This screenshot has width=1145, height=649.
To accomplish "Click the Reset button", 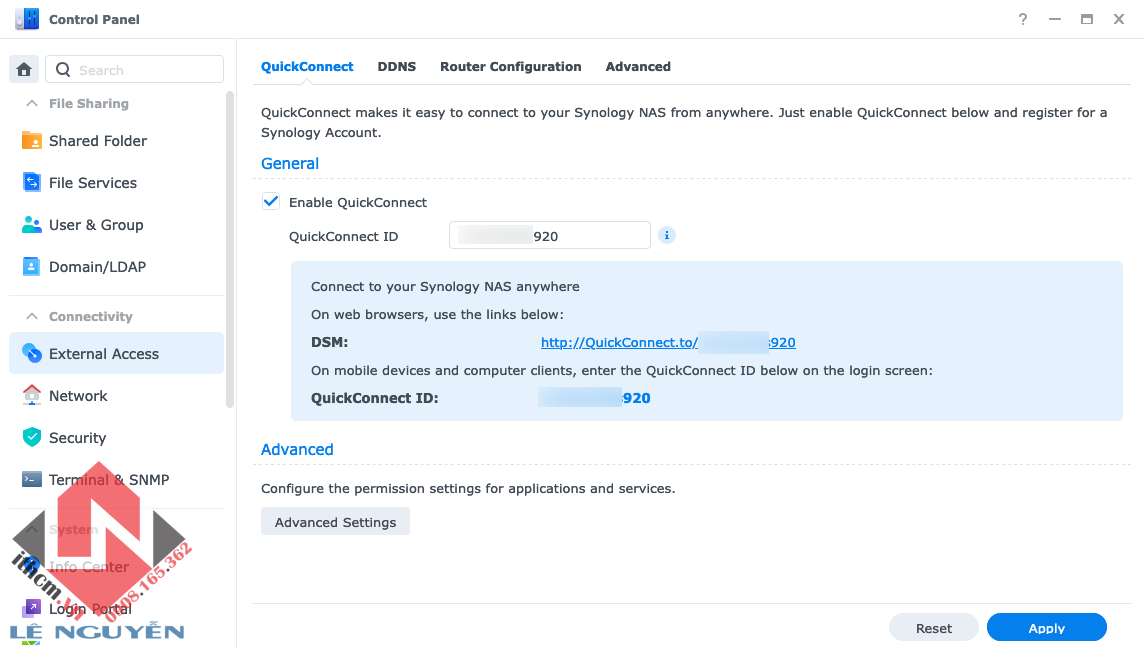I will point(933,628).
